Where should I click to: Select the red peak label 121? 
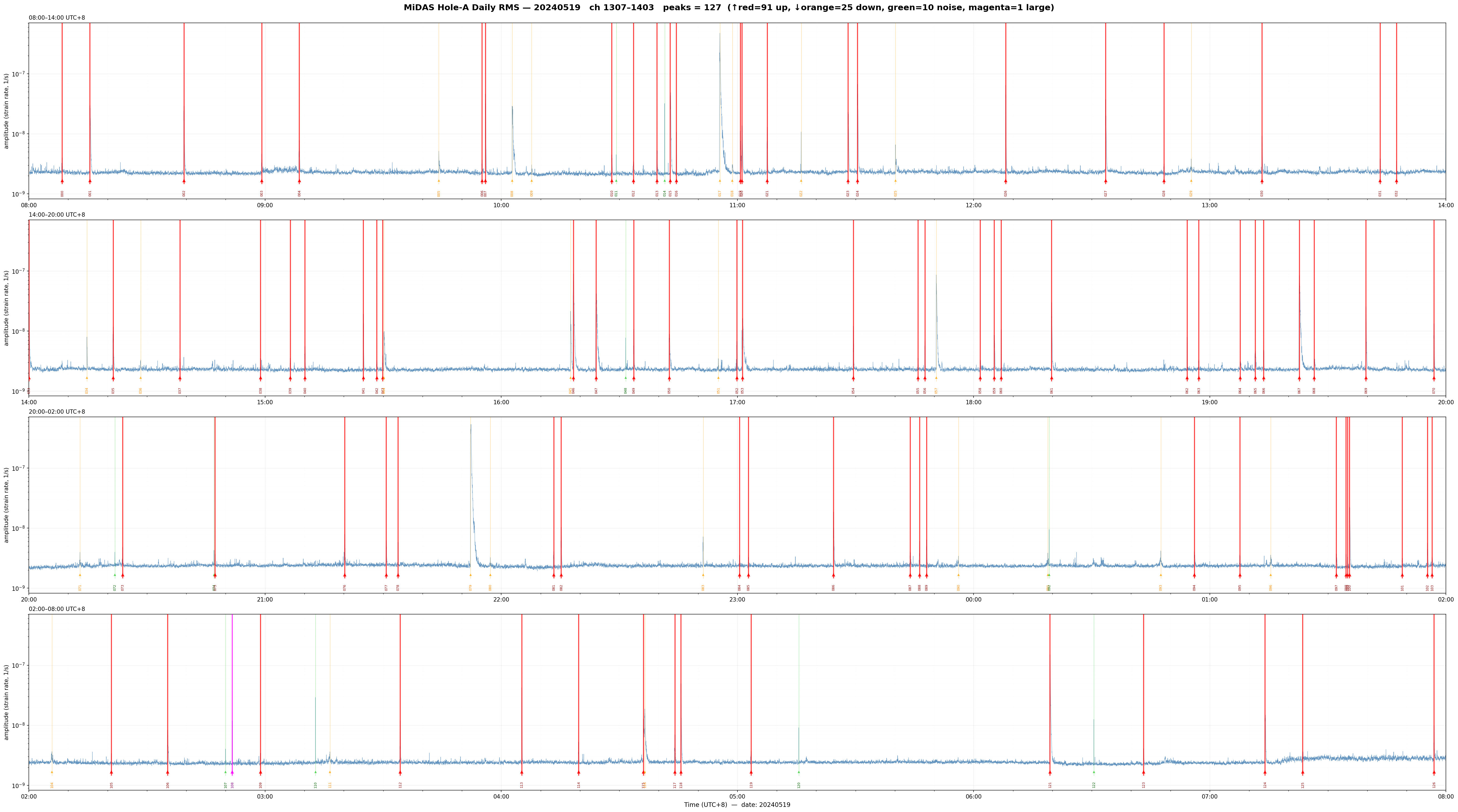(x=1050, y=785)
